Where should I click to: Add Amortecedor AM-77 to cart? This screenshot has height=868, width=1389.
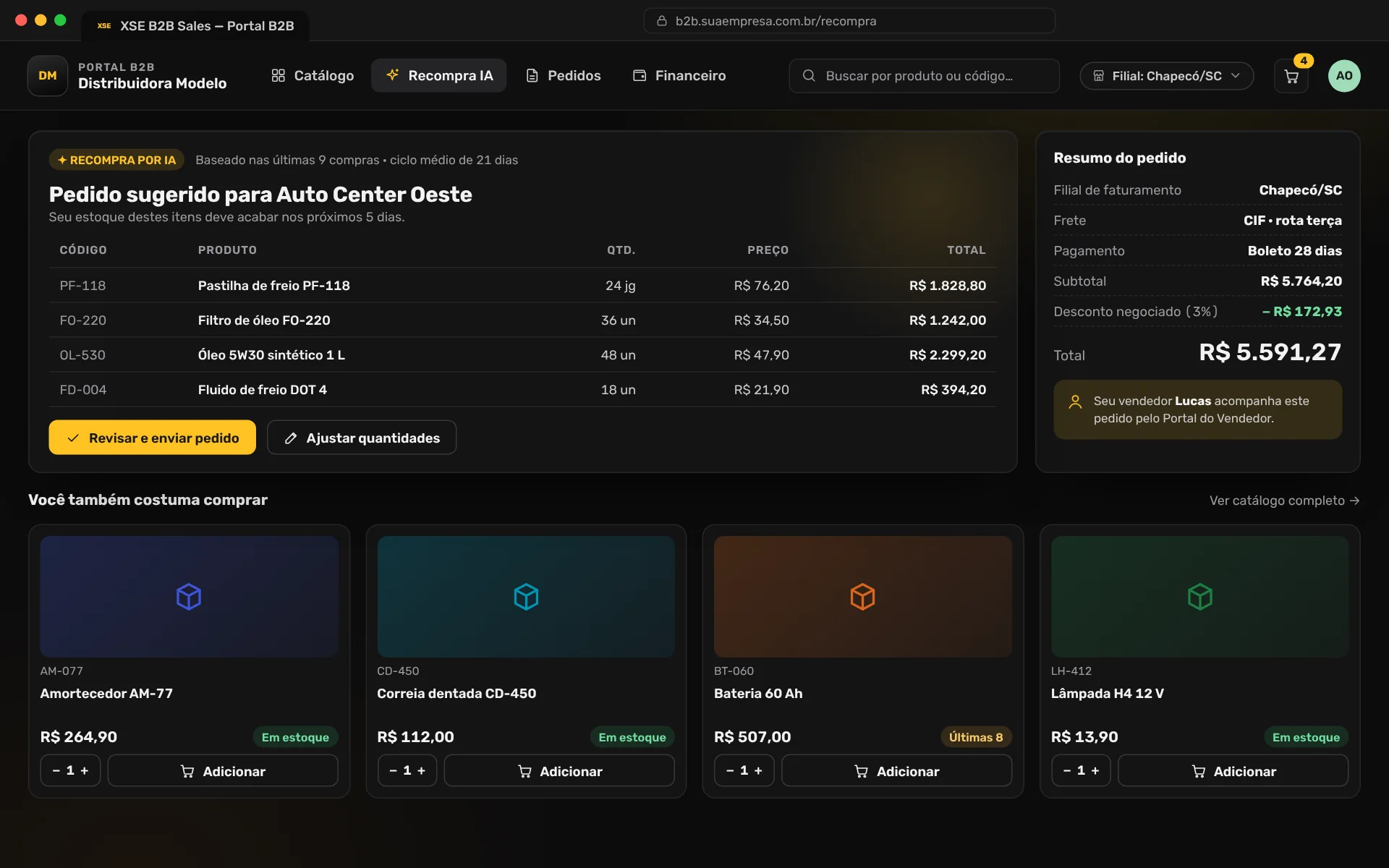pyautogui.click(x=223, y=771)
